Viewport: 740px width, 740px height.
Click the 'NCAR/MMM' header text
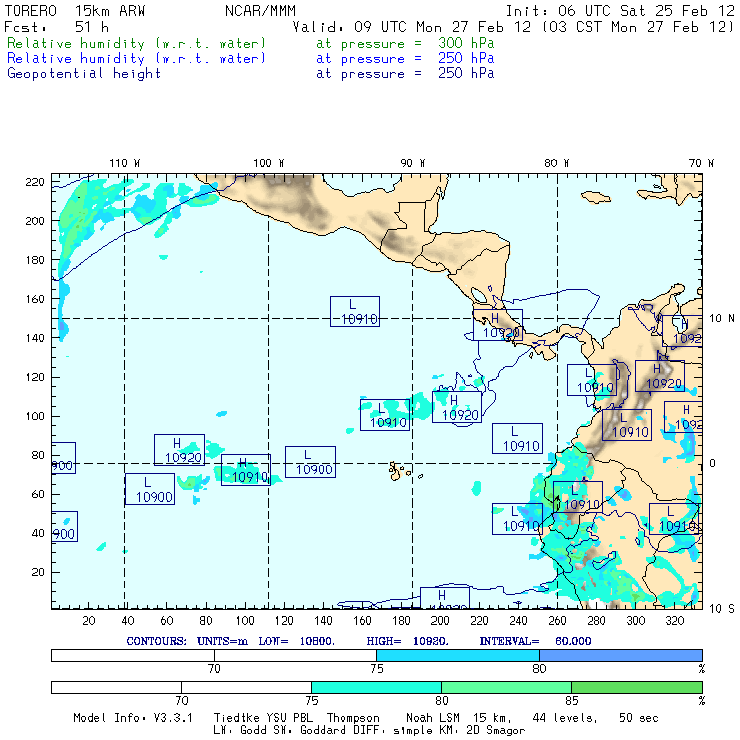260,11
